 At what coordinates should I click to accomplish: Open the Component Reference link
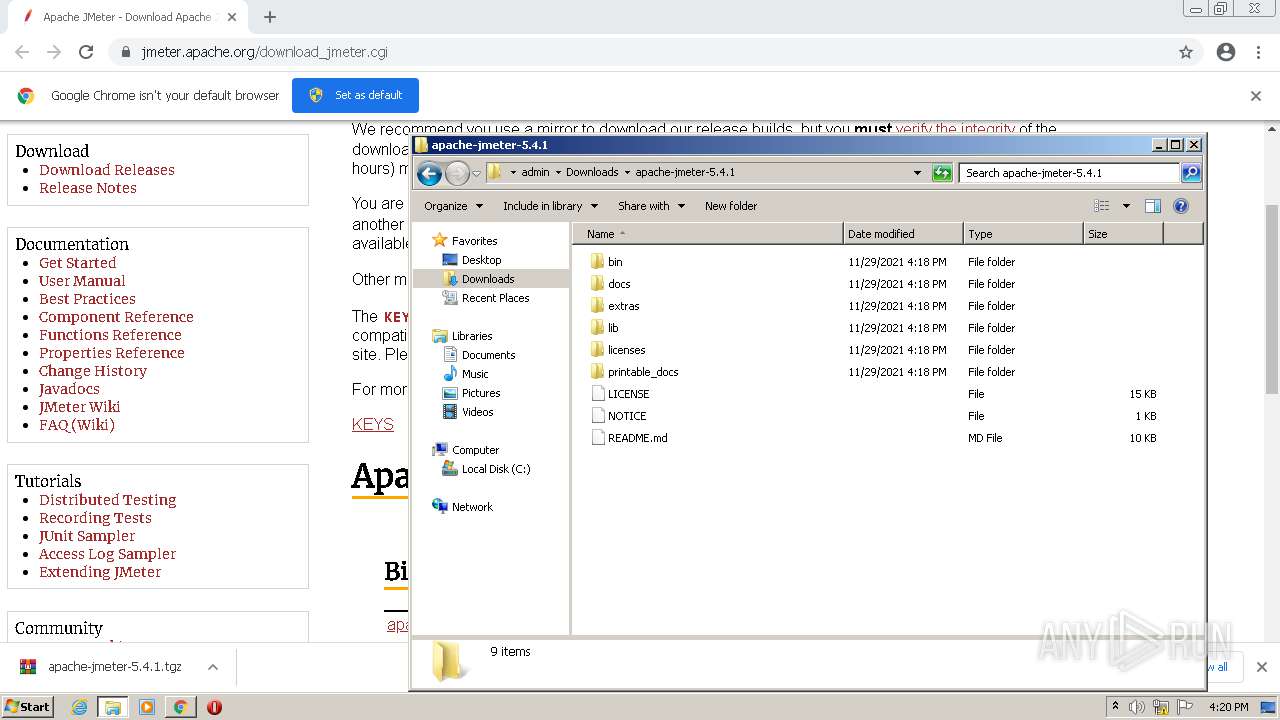116,317
